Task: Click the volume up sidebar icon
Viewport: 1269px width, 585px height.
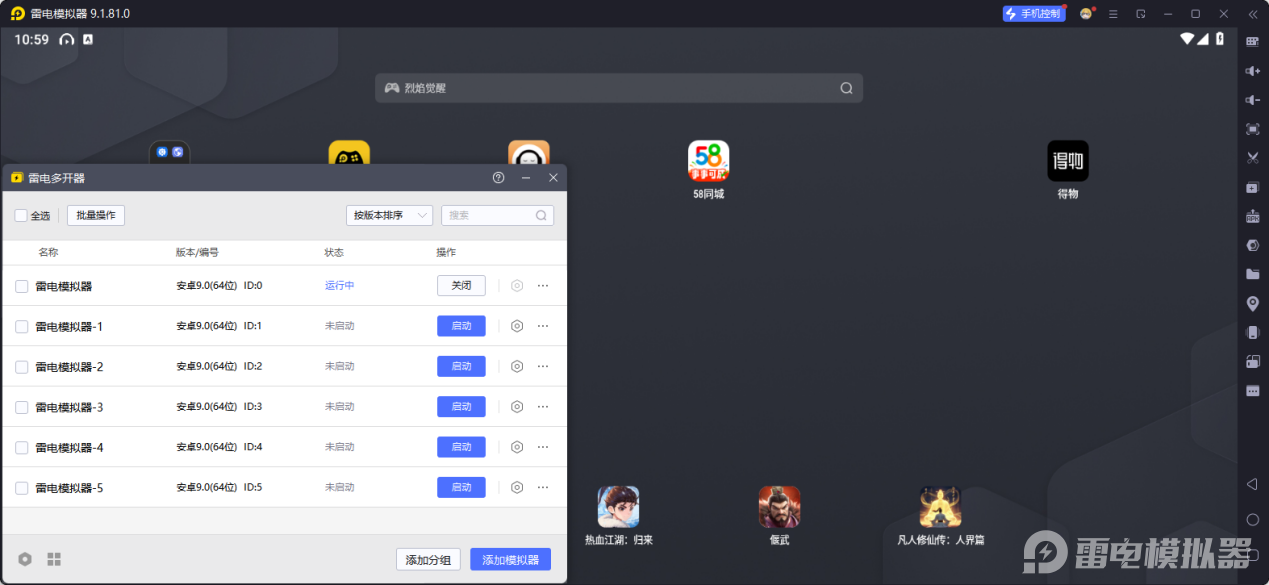Action: 1252,71
